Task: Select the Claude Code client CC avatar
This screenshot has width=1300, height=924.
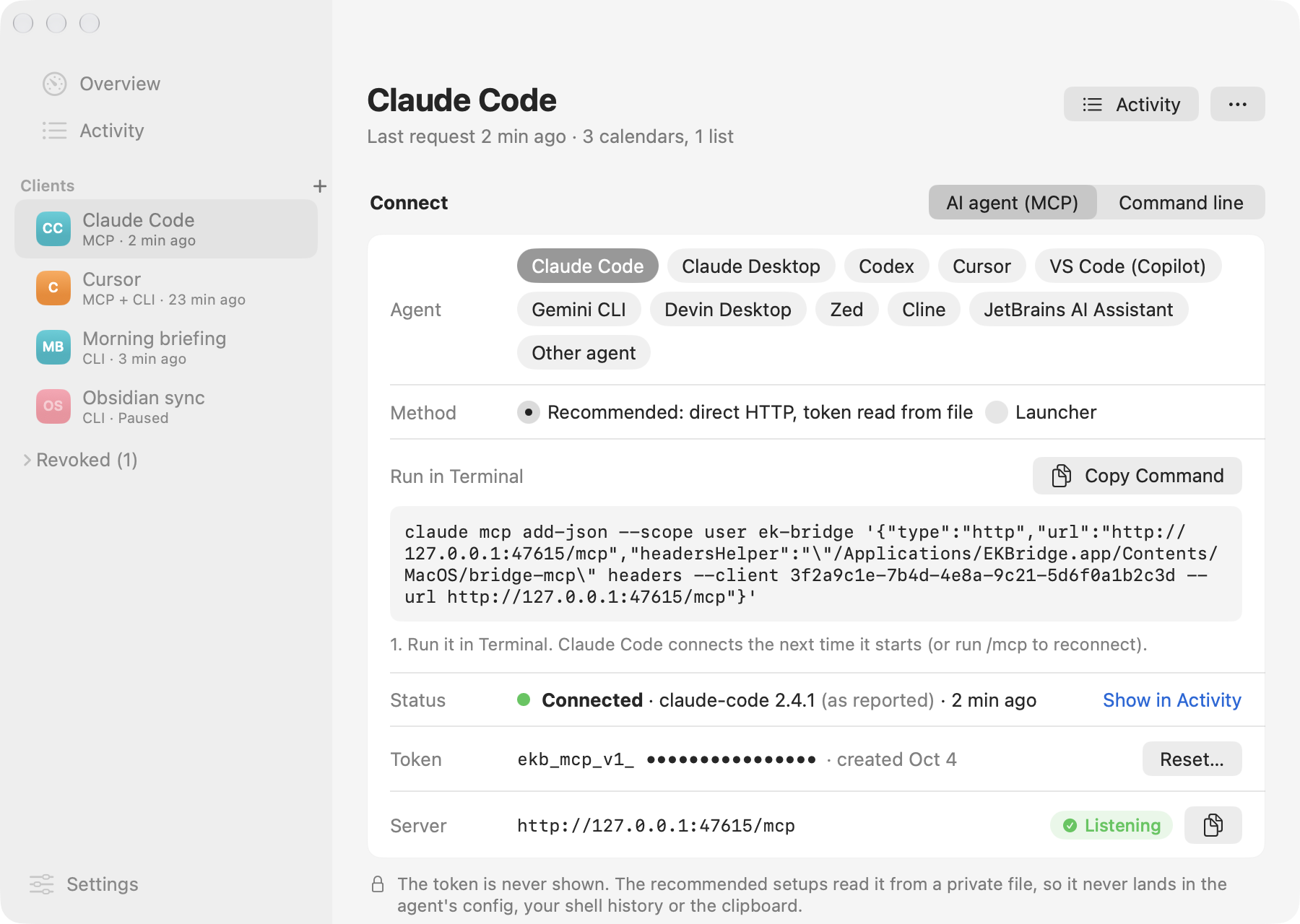Action: click(53, 229)
